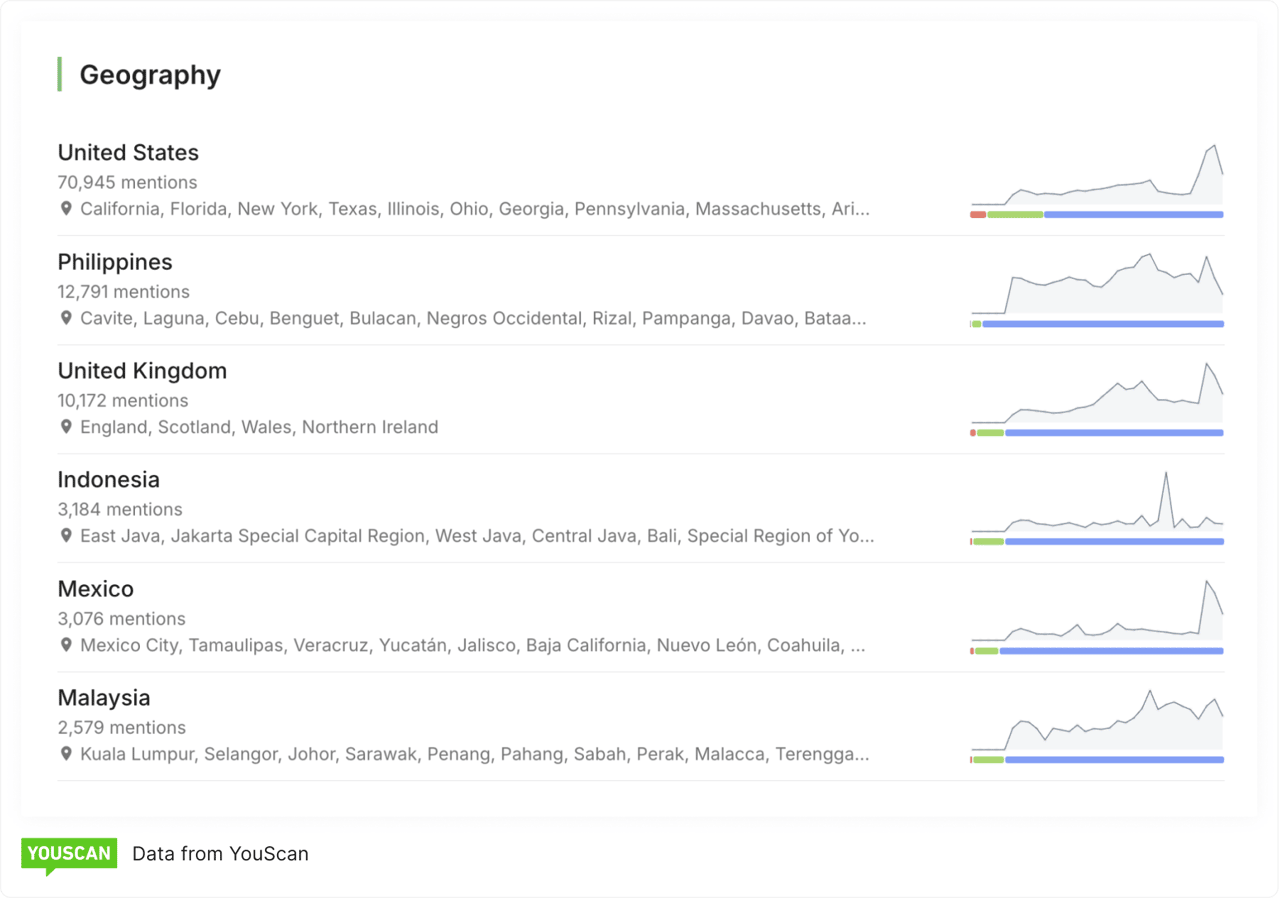The height and width of the screenshot is (898, 1280).
Task: Click the location pin beside England
Action: click(x=66, y=427)
